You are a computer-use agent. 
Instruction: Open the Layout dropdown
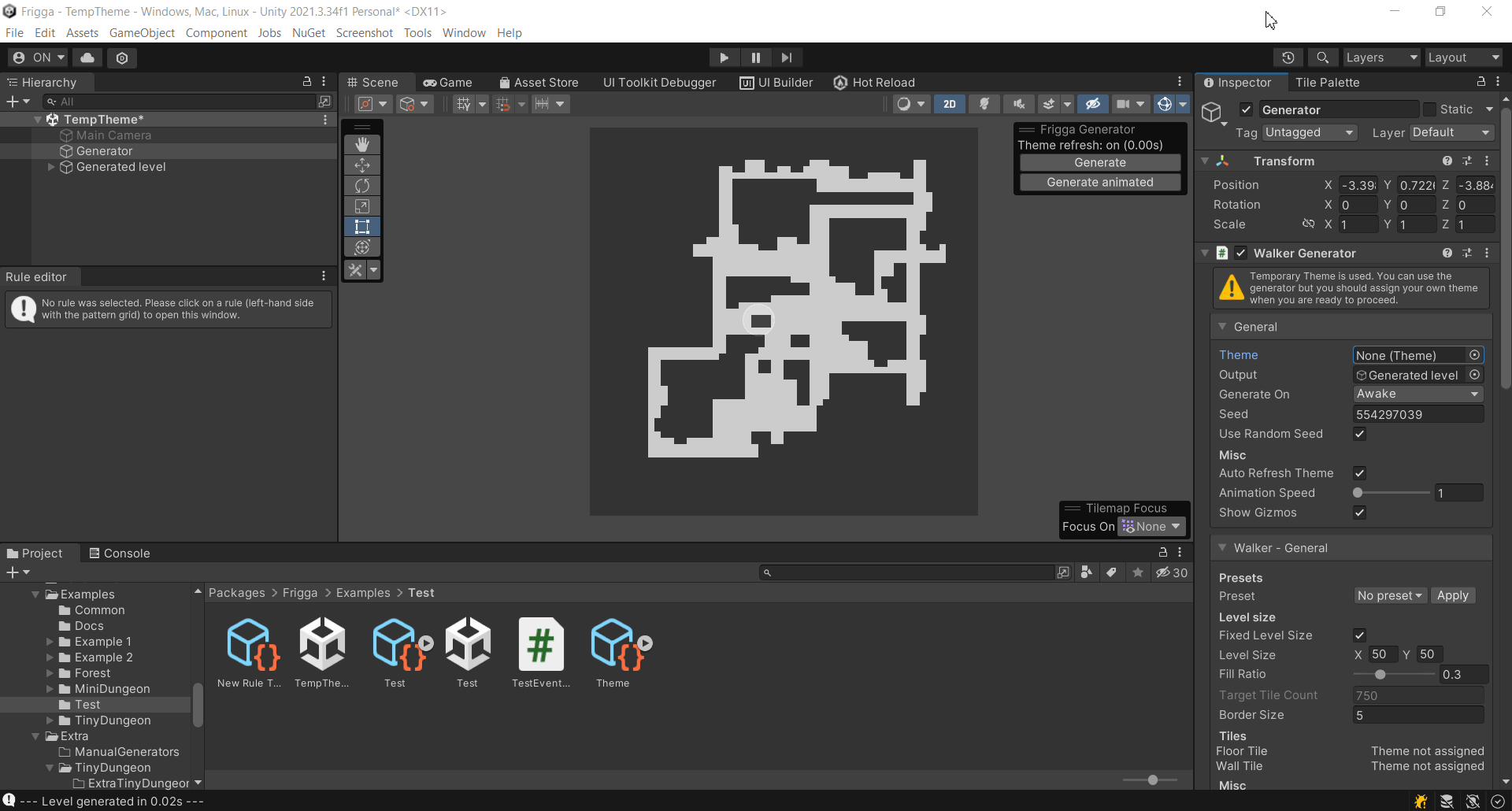(x=1463, y=57)
